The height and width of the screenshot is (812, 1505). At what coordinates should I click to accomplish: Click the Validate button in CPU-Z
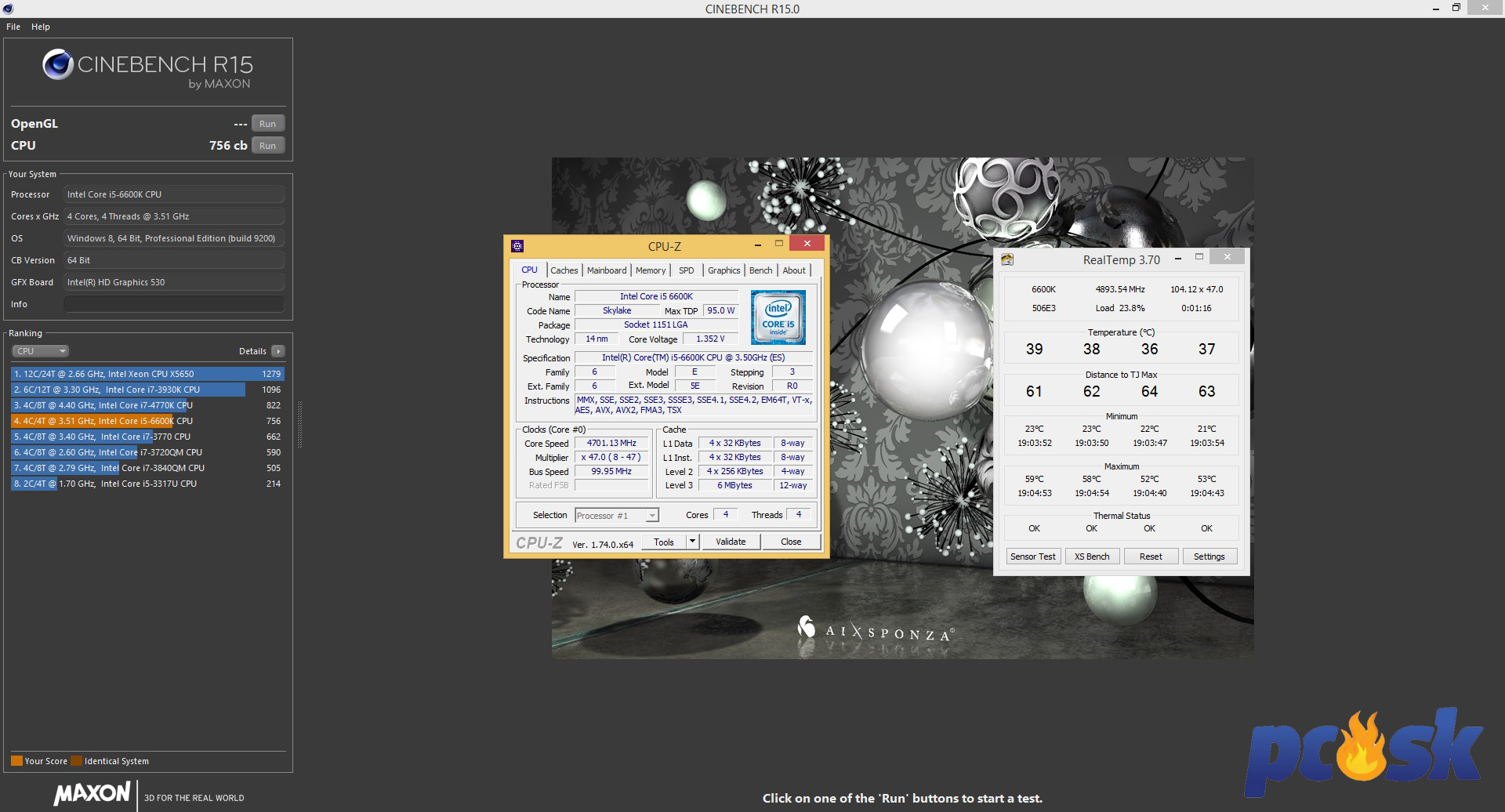coord(731,542)
